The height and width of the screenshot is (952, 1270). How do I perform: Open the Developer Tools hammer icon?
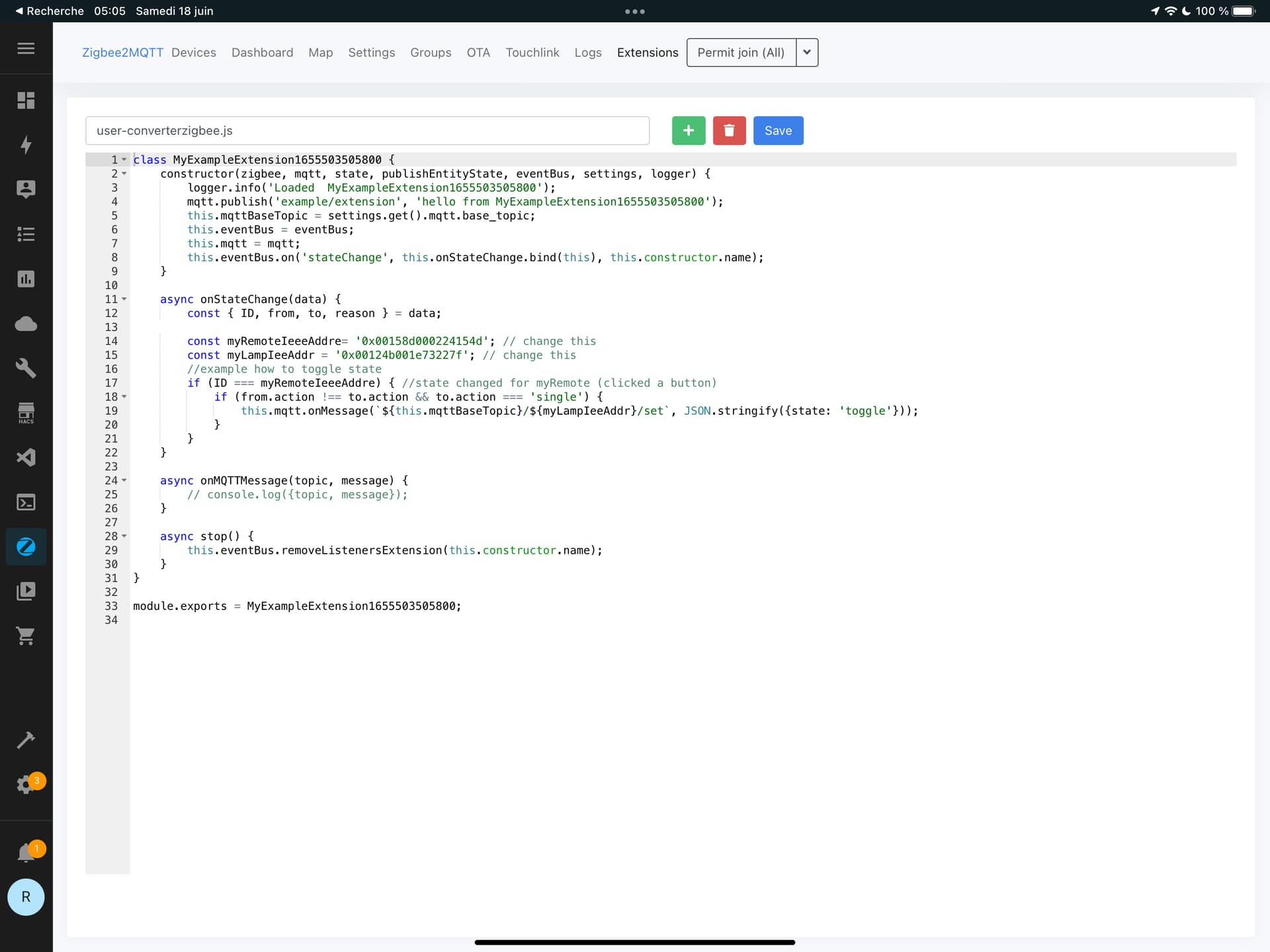pos(26,740)
